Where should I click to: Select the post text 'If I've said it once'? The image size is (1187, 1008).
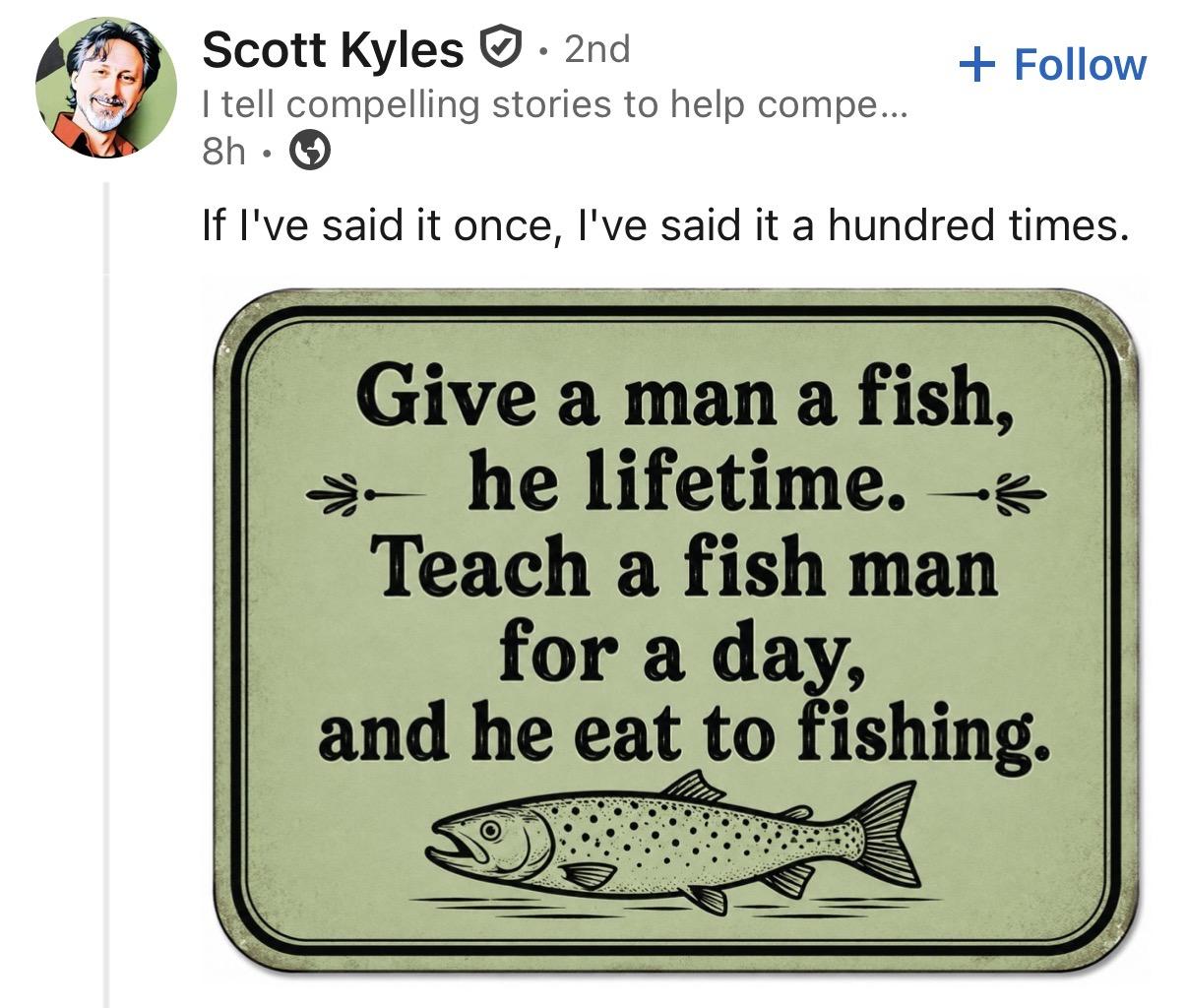[x=382, y=226]
